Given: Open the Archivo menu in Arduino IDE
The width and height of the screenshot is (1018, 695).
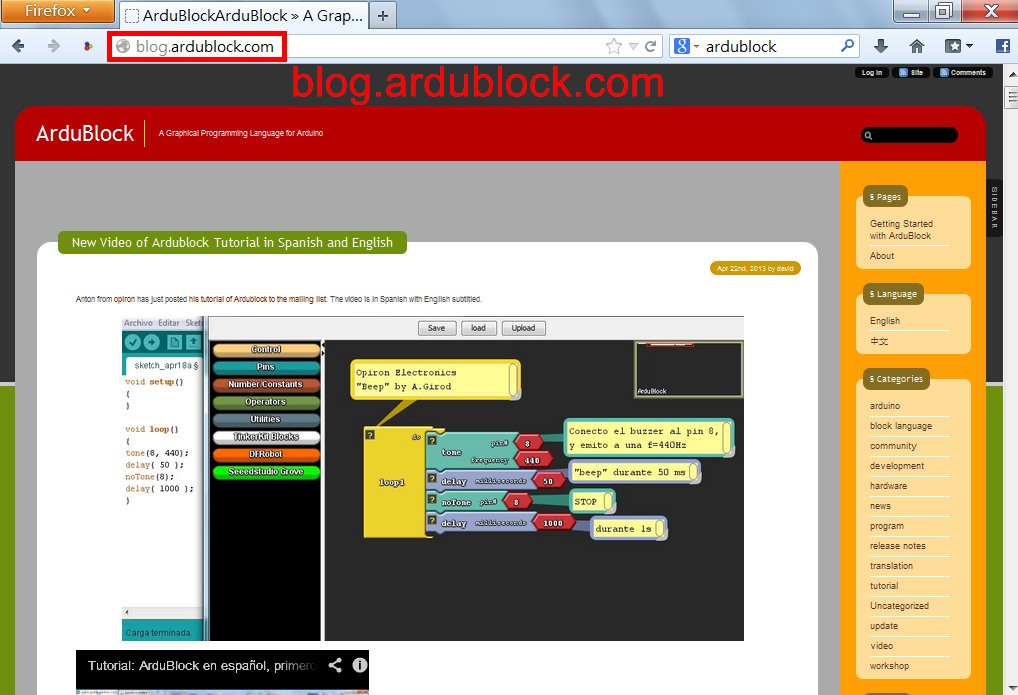Looking at the screenshot, I should coord(138,323).
